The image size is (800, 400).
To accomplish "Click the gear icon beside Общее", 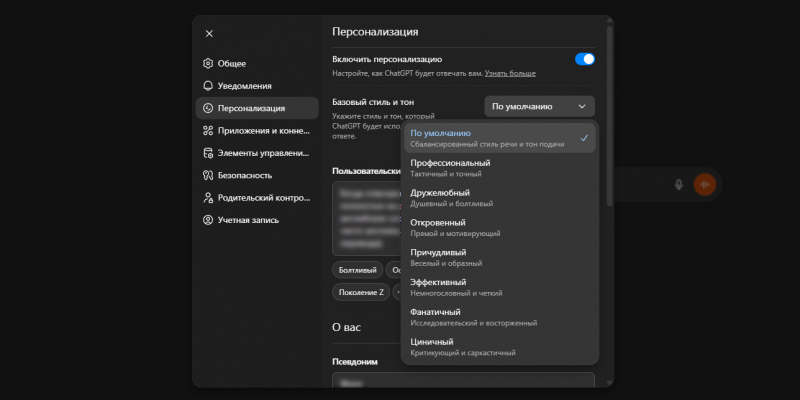I will click(208, 63).
